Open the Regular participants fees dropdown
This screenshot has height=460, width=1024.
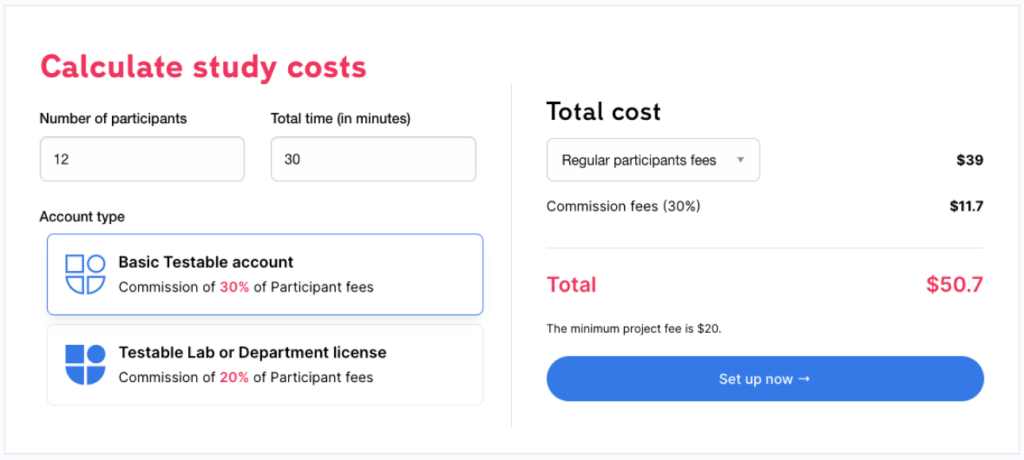[653, 160]
